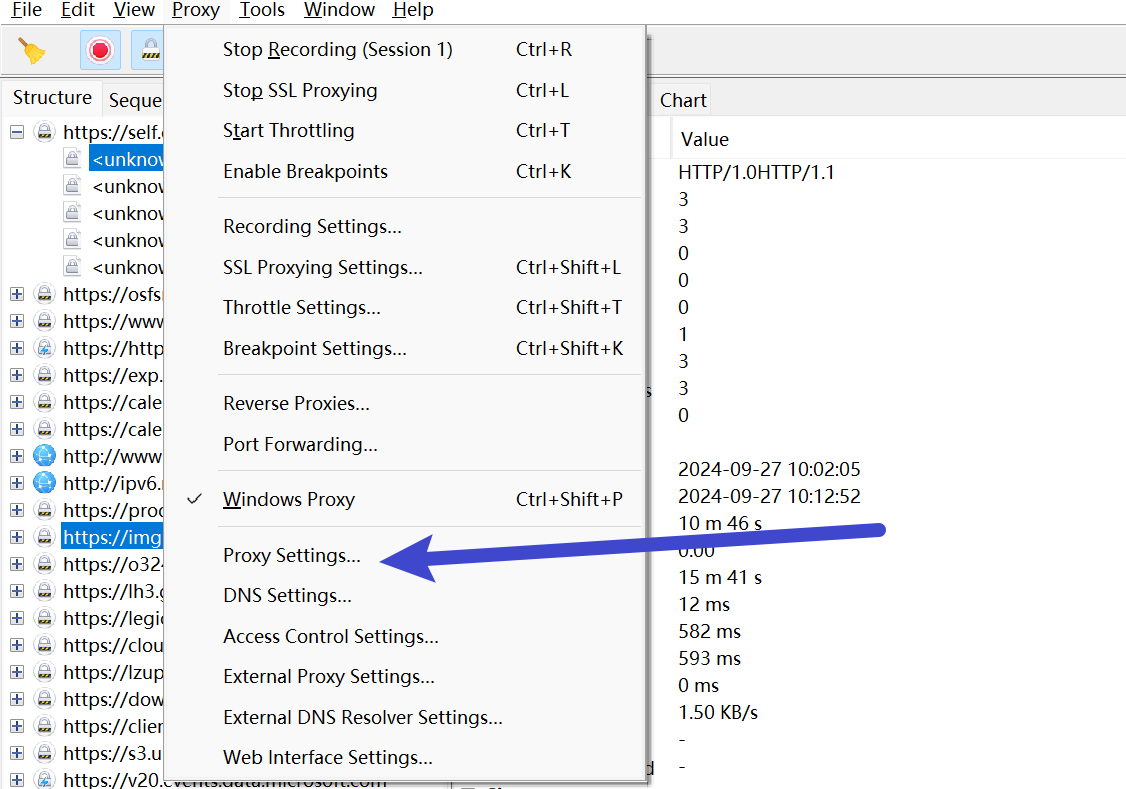This screenshot has width=1126, height=789.
Task: Expand the https://img host node
Action: pyautogui.click(x=17, y=537)
